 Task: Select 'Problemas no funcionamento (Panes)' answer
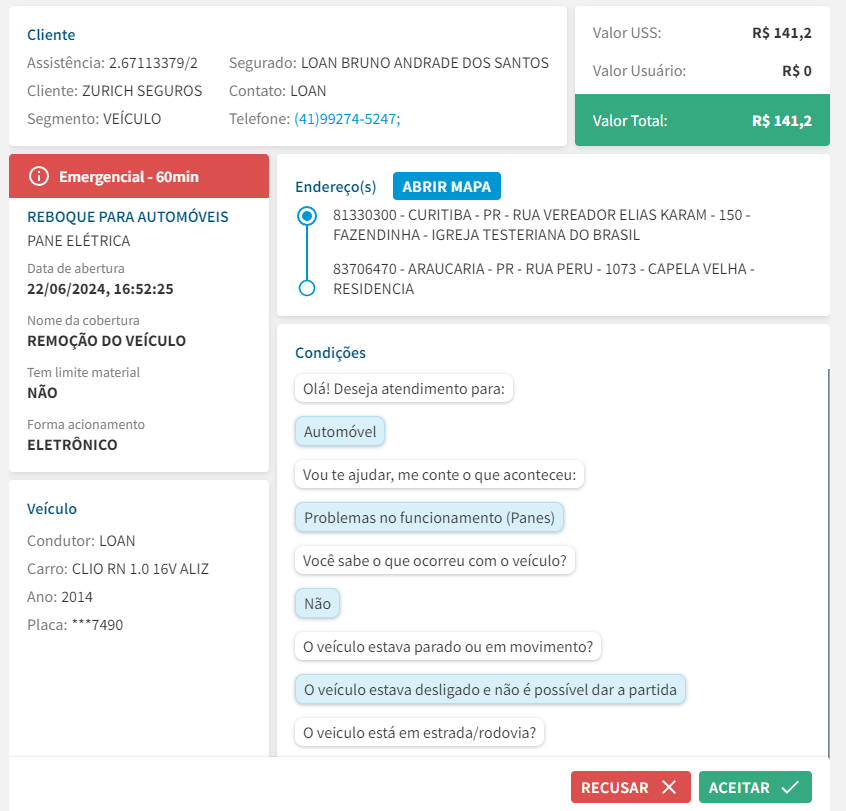pyautogui.click(x=430, y=518)
